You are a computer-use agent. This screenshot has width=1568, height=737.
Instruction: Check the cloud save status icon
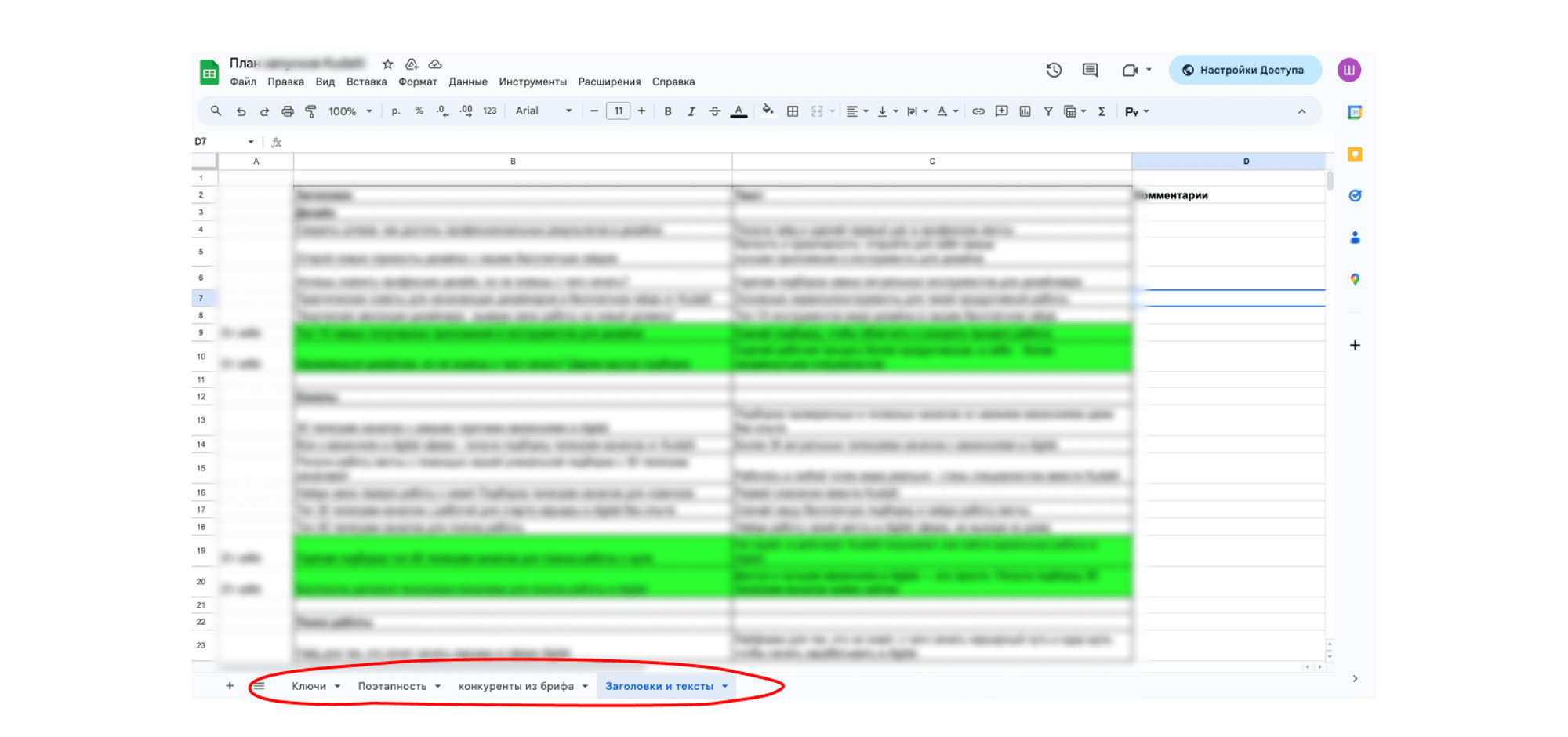[x=435, y=64]
